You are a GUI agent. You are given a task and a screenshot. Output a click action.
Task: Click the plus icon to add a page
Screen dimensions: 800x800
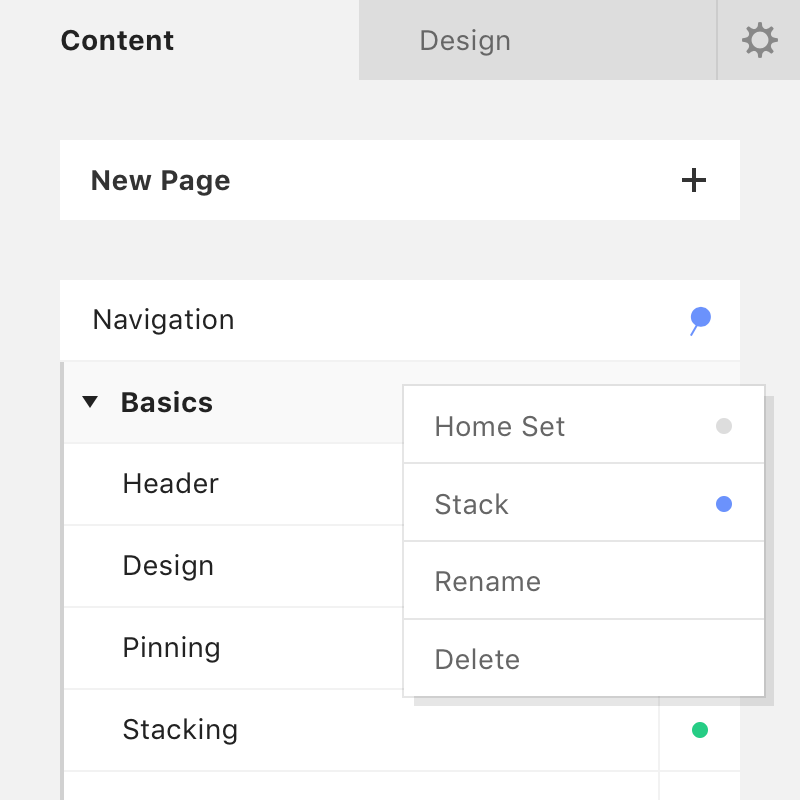pos(693,180)
